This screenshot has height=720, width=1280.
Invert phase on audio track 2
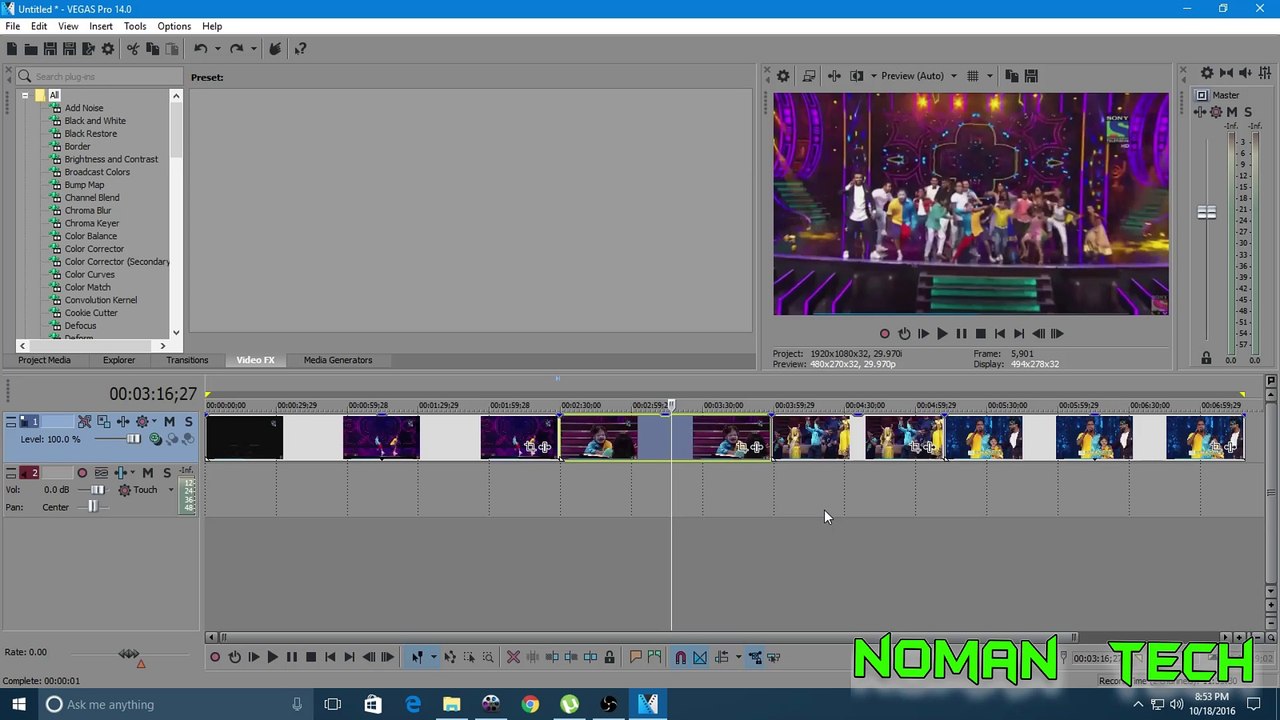(101, 473)
